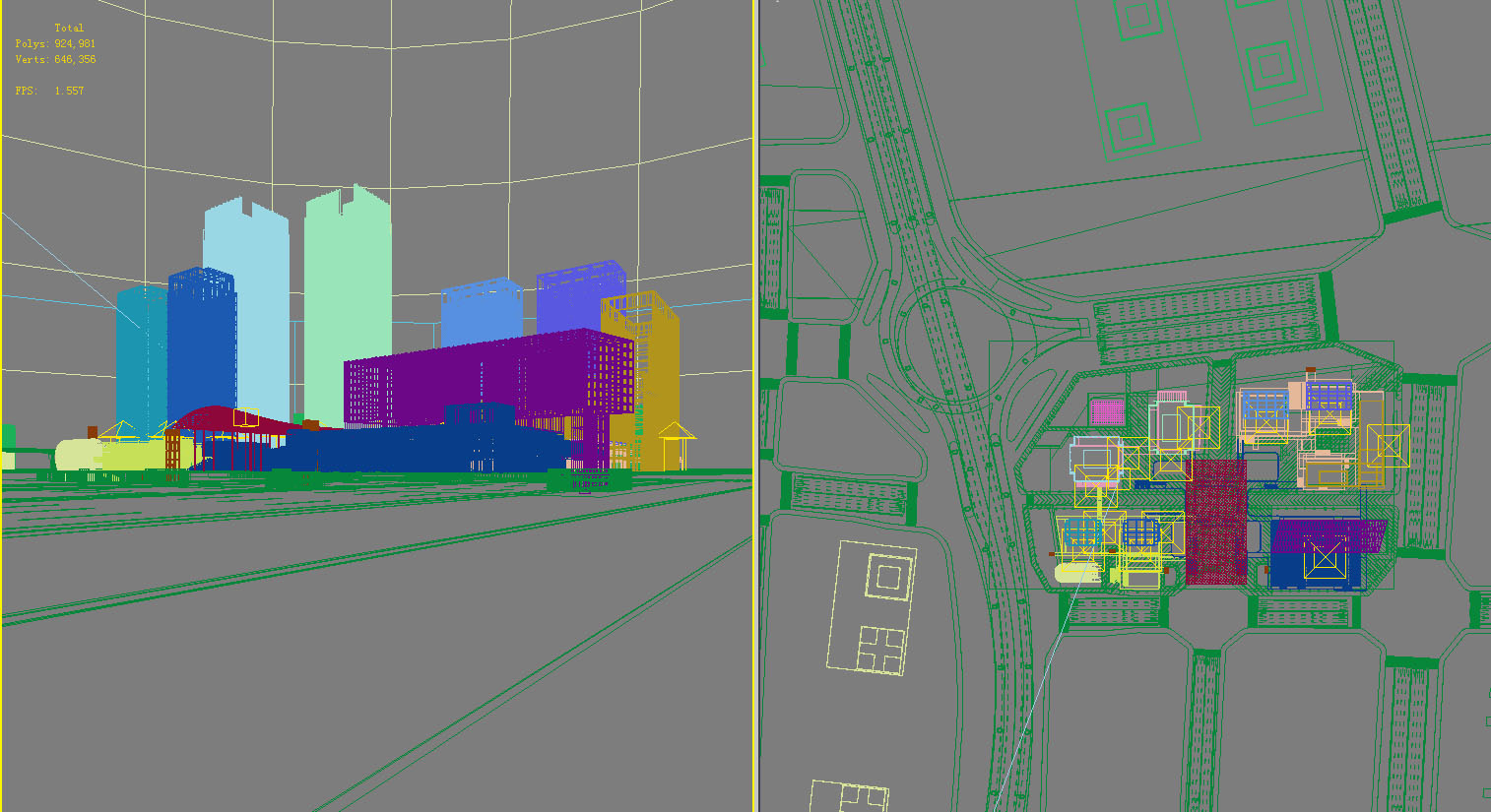This screenshot has height=812, width=1491.
Task: Select the purple-and-blue block in top view
Action: pyautogui.click(x=1327, y=553)
